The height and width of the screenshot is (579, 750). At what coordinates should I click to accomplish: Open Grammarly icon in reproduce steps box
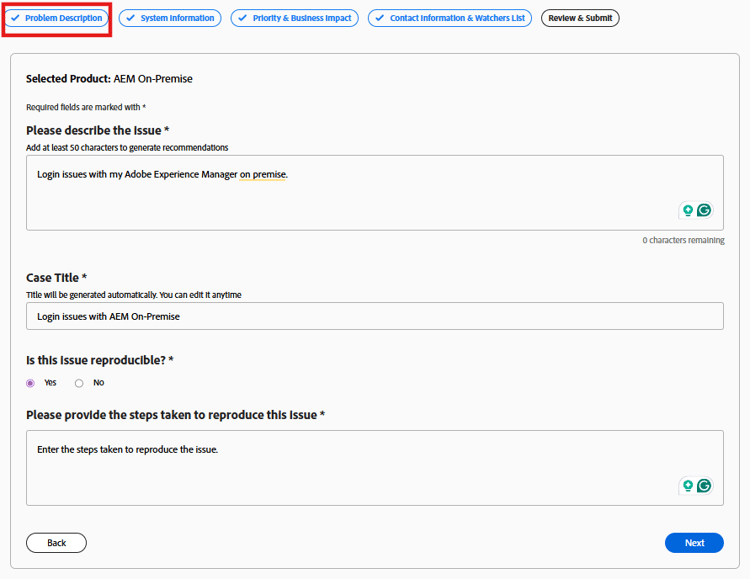click(704, 486)
